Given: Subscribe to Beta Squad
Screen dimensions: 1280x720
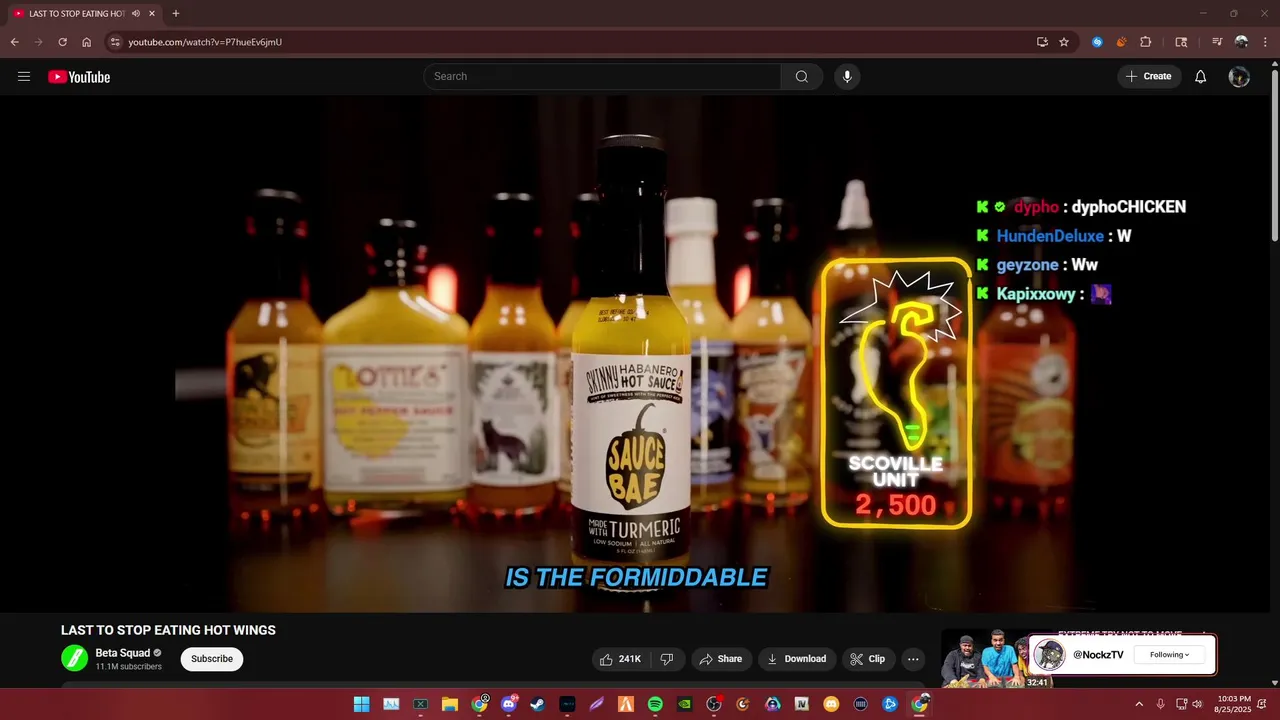Looking at the screenshot, I should [212, 659].
